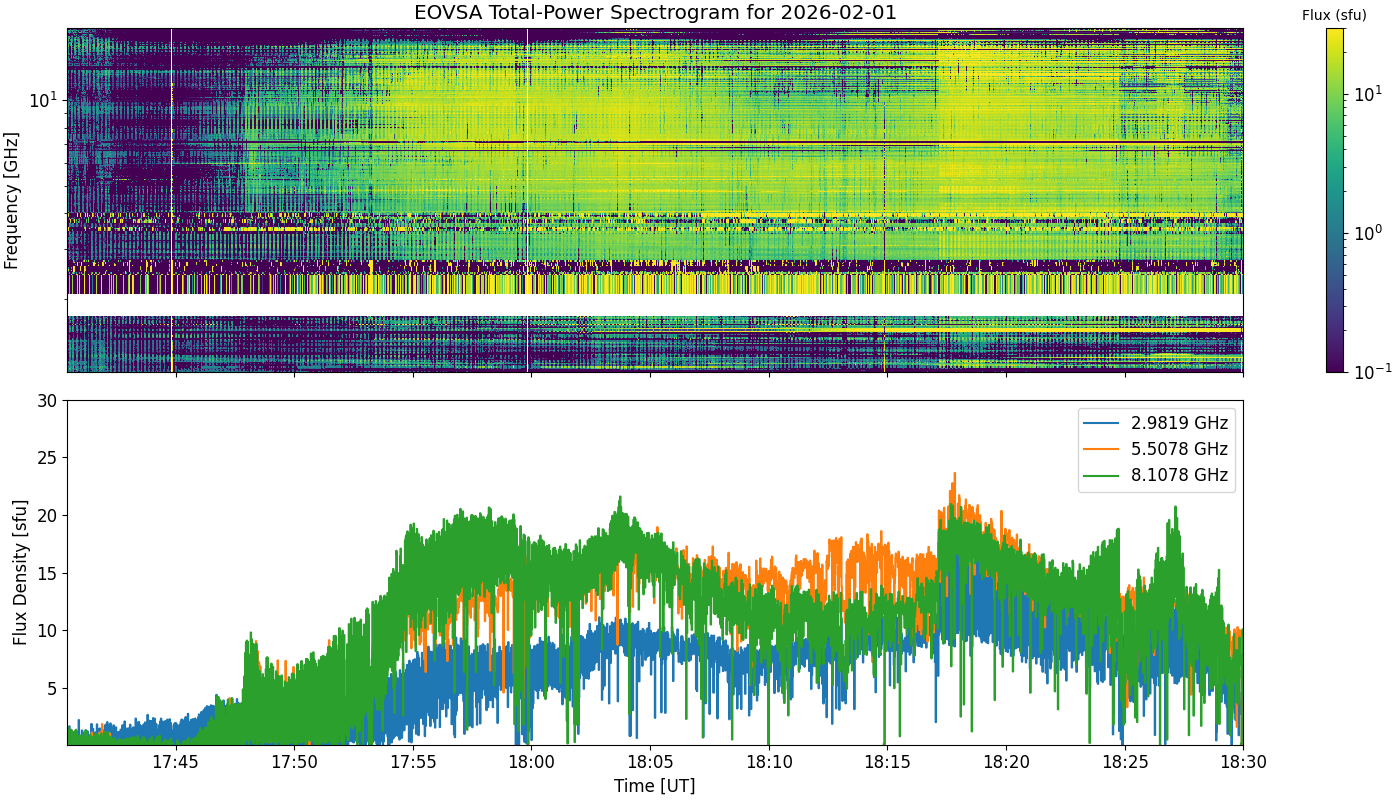Click the 18:30 time axis tick
1400x800 pixels.
click(x=1242, y=762)
